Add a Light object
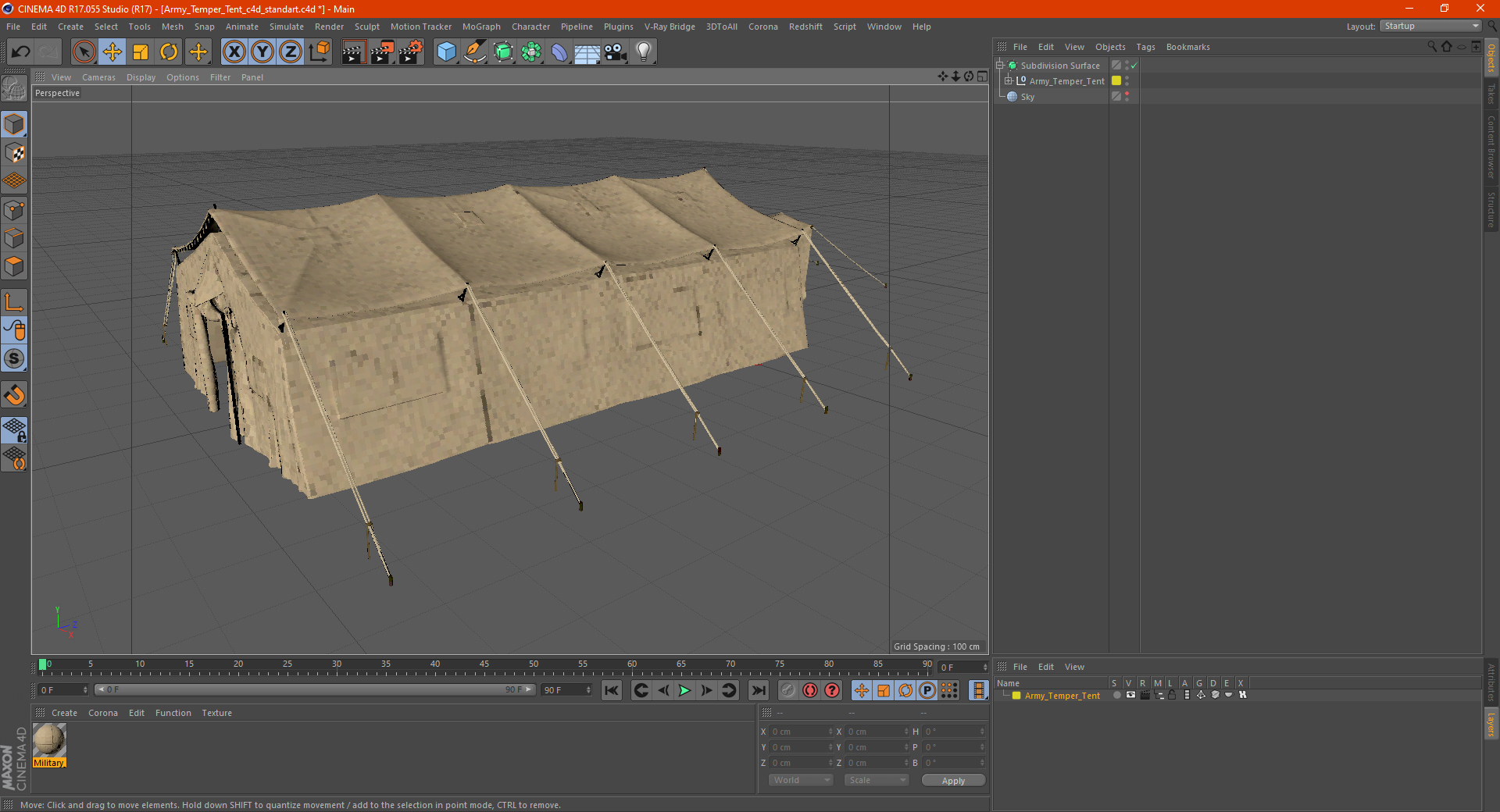 [644, 52]
